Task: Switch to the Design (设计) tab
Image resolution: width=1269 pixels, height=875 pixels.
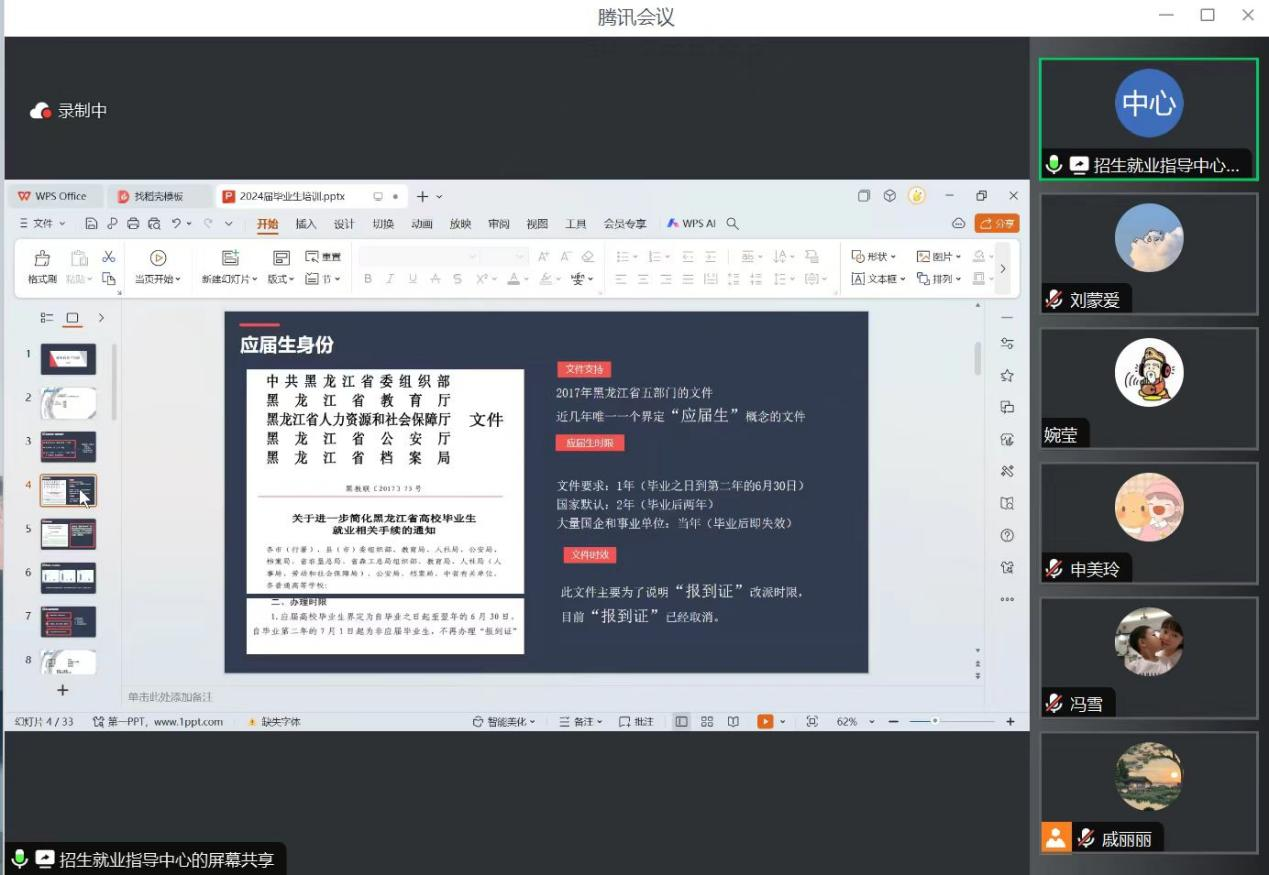Action: pos(344,224)
